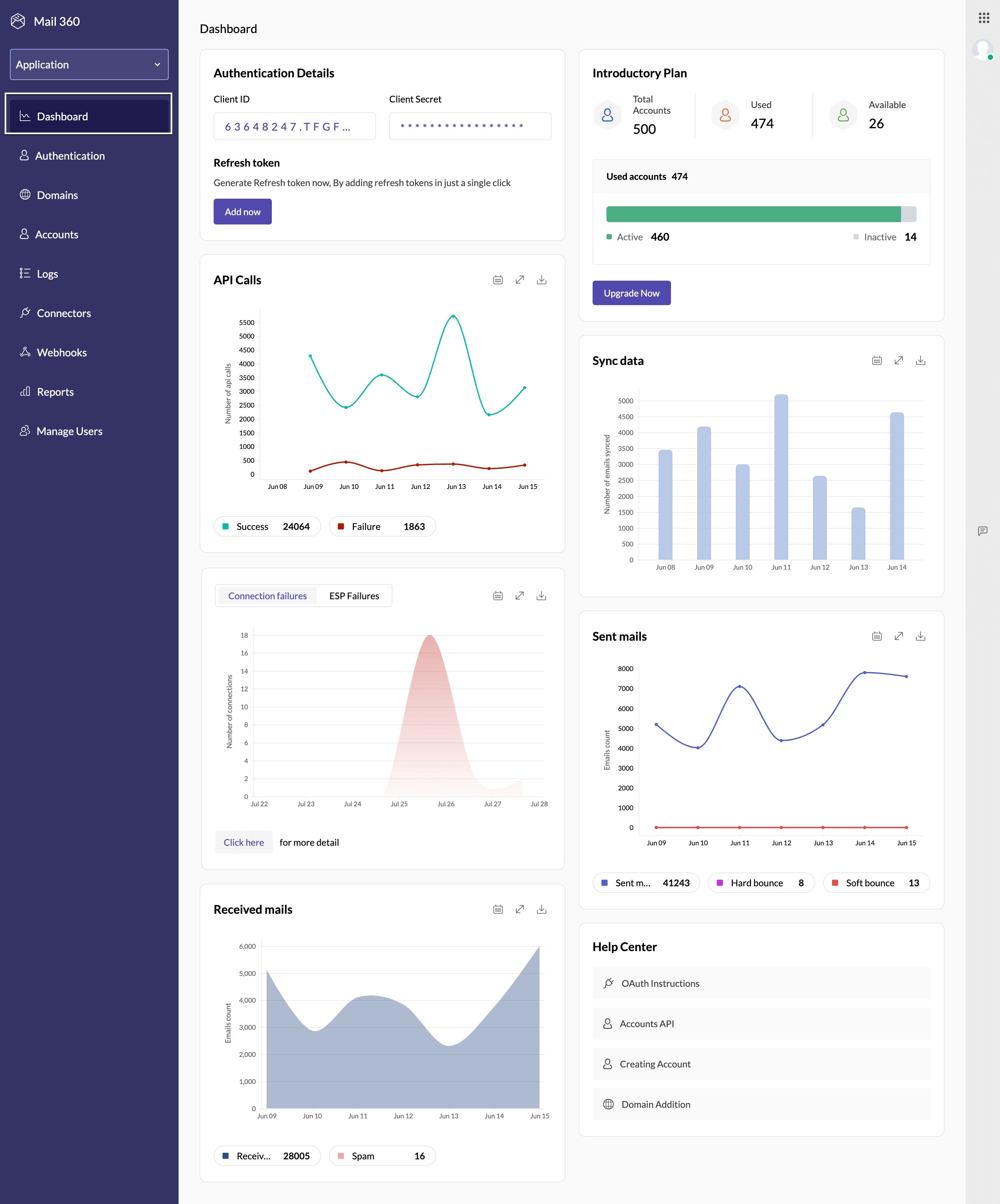Open the apps grid menu icon

coord(984,18)
